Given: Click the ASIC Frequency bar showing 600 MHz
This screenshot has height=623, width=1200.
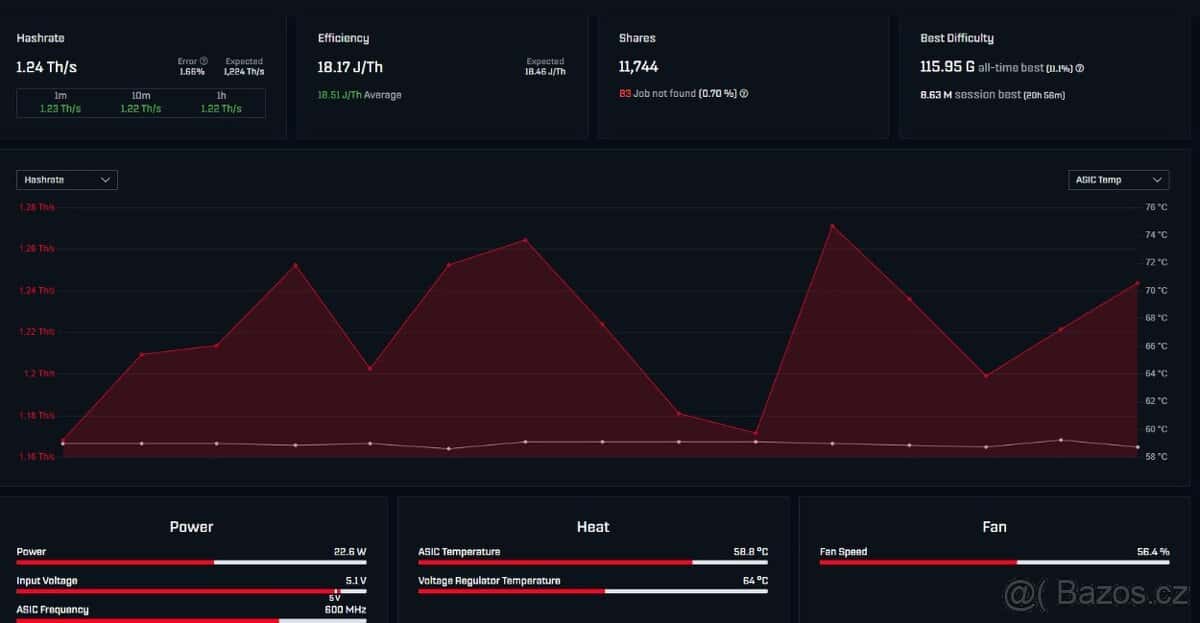Looking at the screenshot, I should [x=191, y=620].
